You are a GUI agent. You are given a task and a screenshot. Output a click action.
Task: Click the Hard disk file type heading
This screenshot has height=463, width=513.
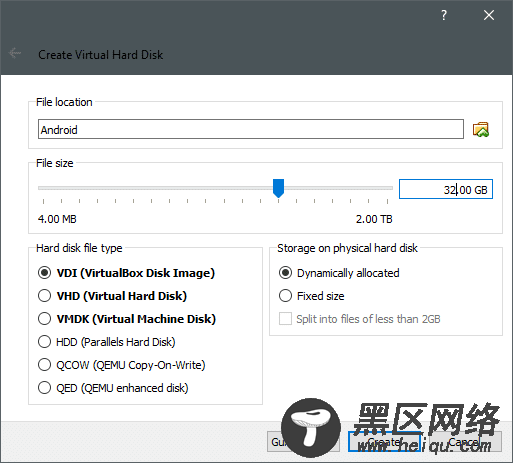tap(79, 248)
